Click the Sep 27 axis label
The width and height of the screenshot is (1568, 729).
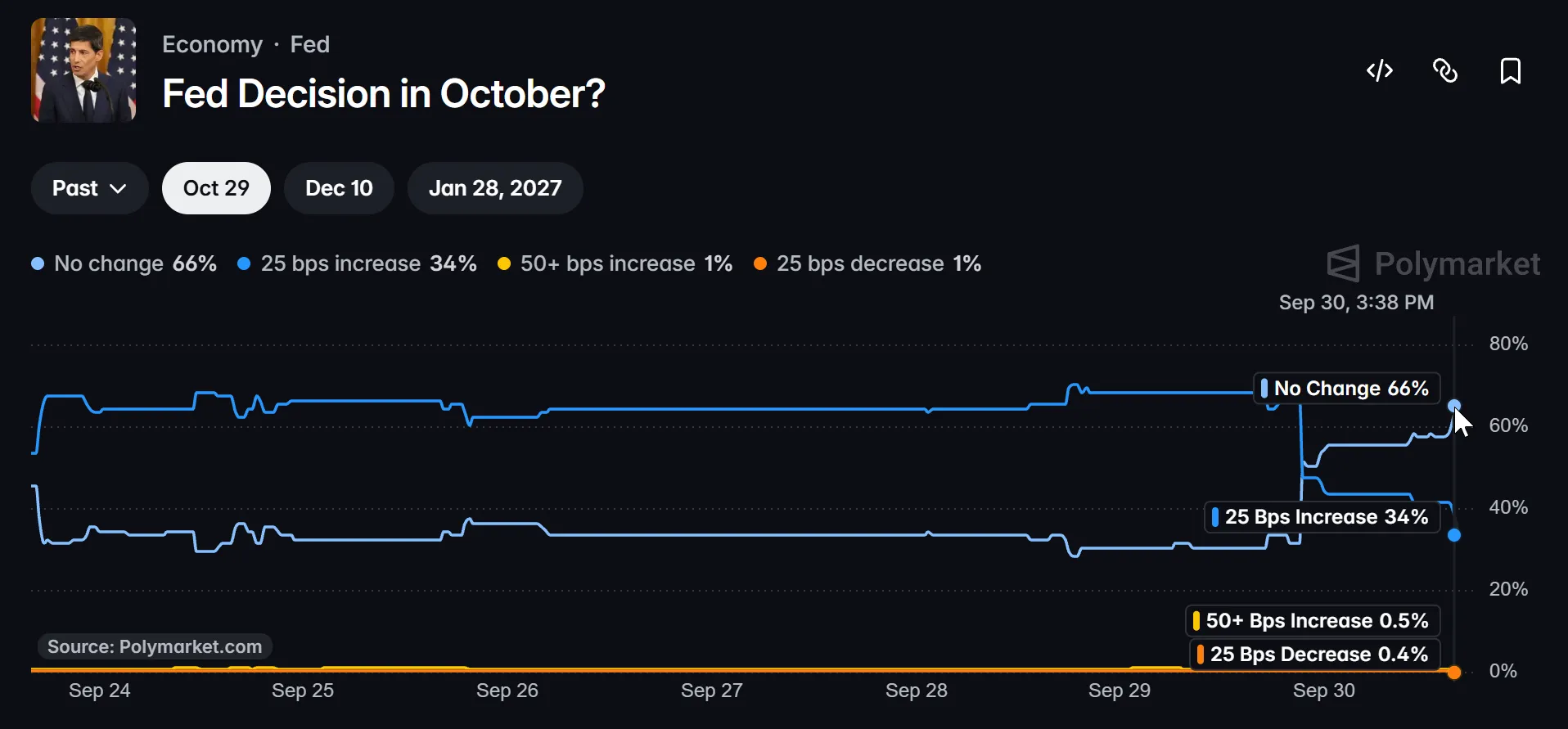pos(712,691)
